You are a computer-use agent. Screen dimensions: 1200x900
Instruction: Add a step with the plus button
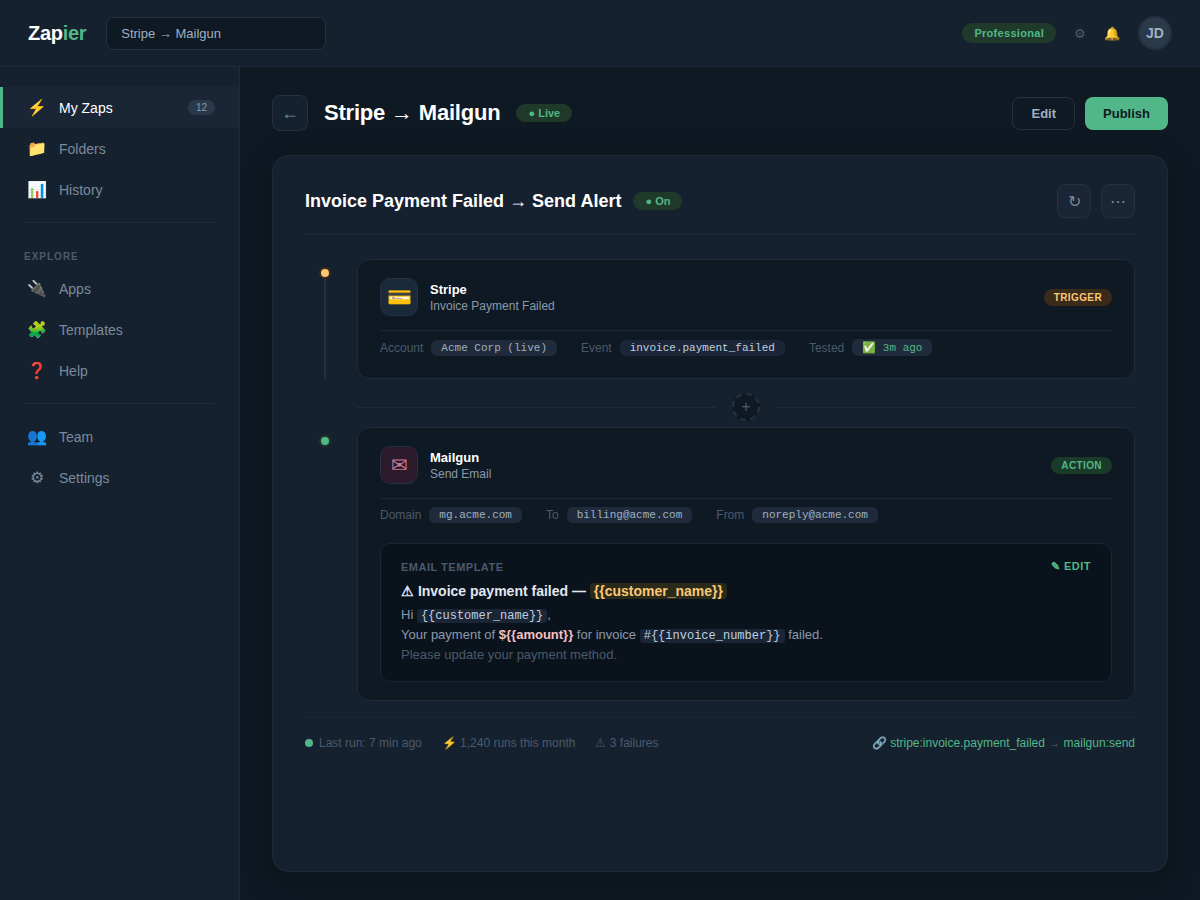pos(746,407)
